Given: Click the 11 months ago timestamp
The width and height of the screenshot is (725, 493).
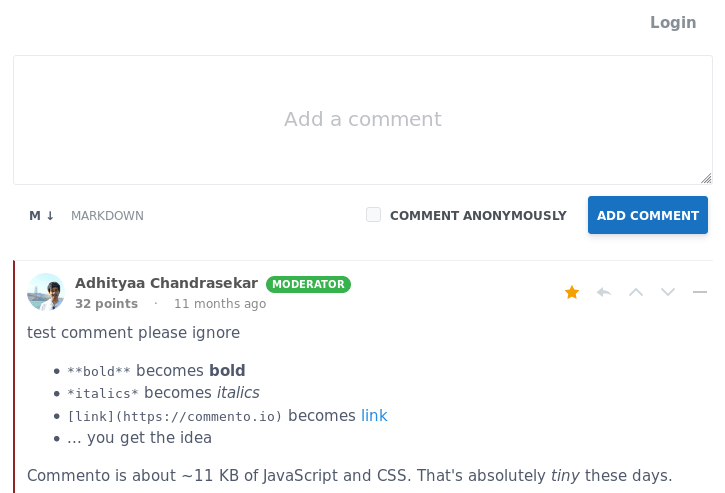Looking at the screenshot, I should click(x=220, y=304).
